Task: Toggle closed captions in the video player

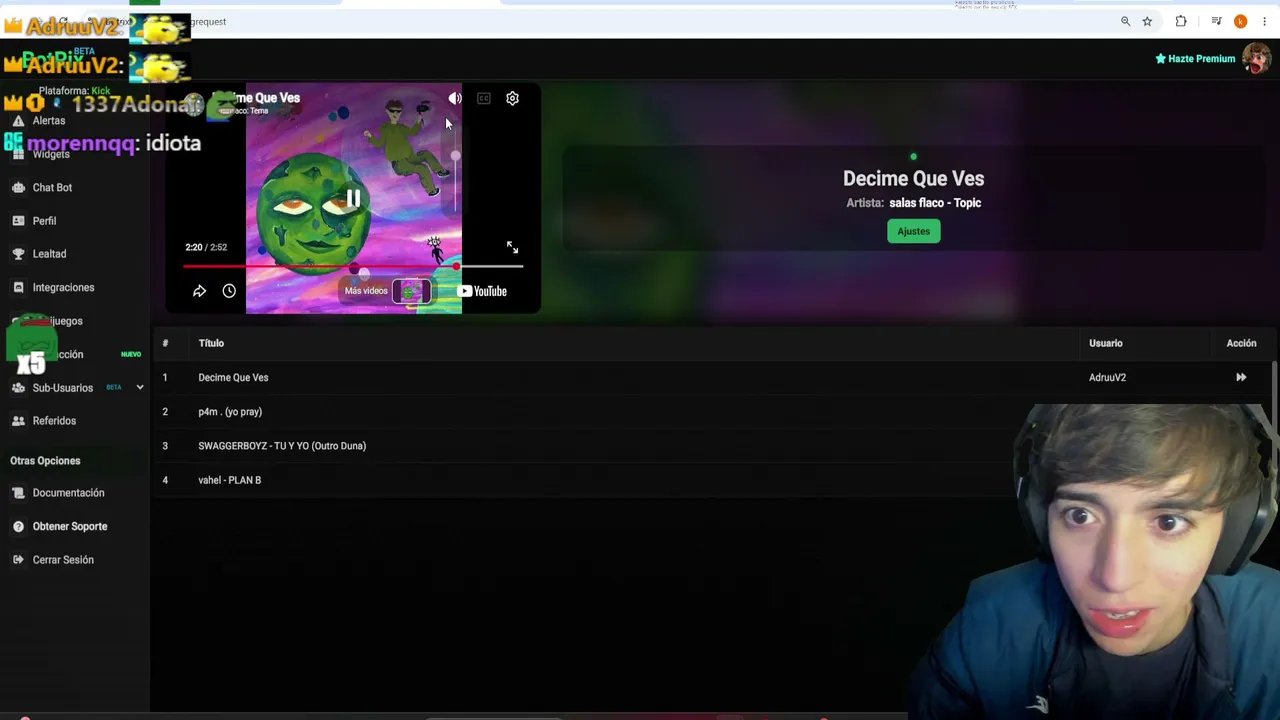Action: click(484, 98)
